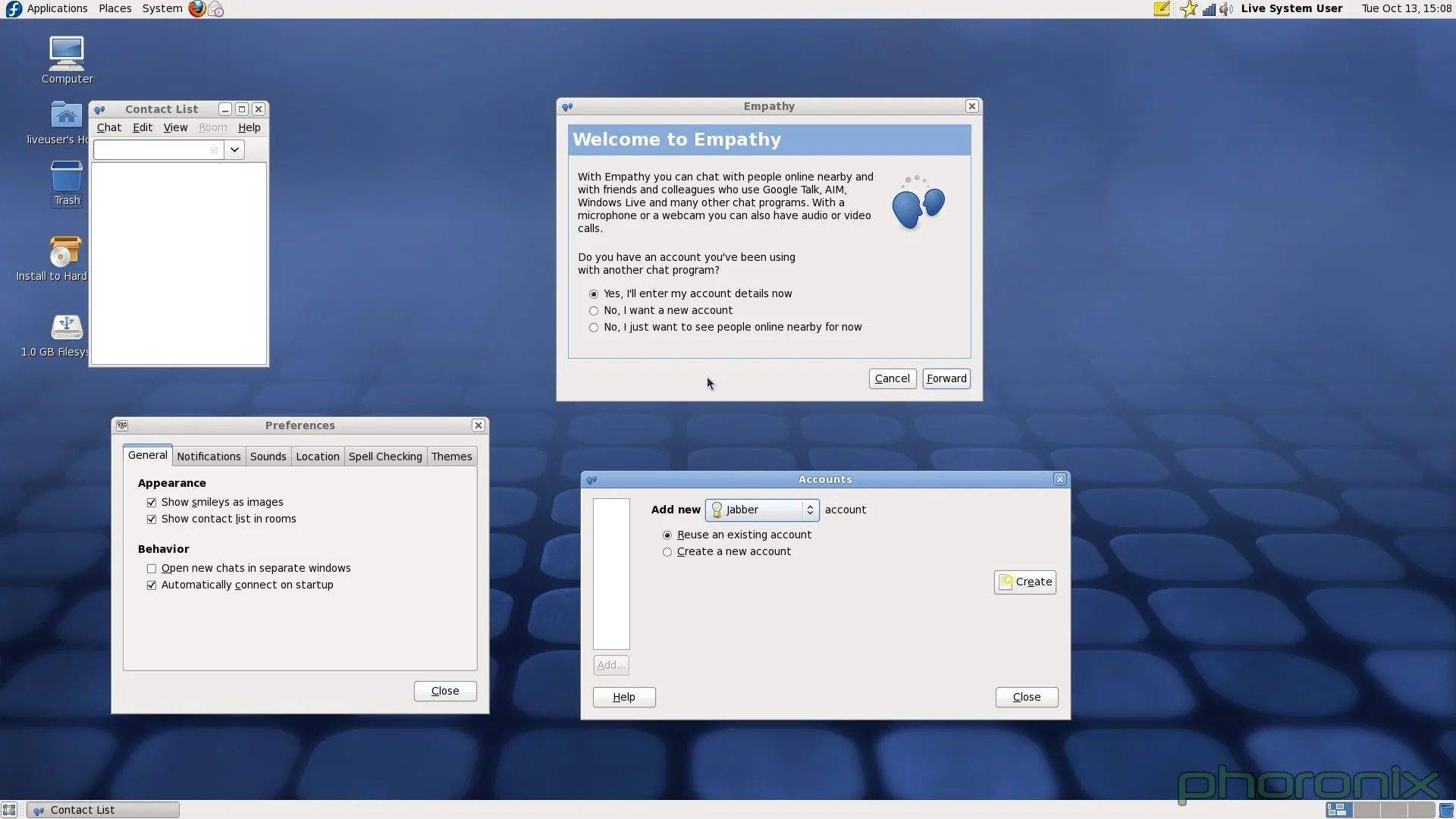This screenshot has width=1456, height=819.
Task: Open the Help menu in Contact List
Action: [249, 128]
